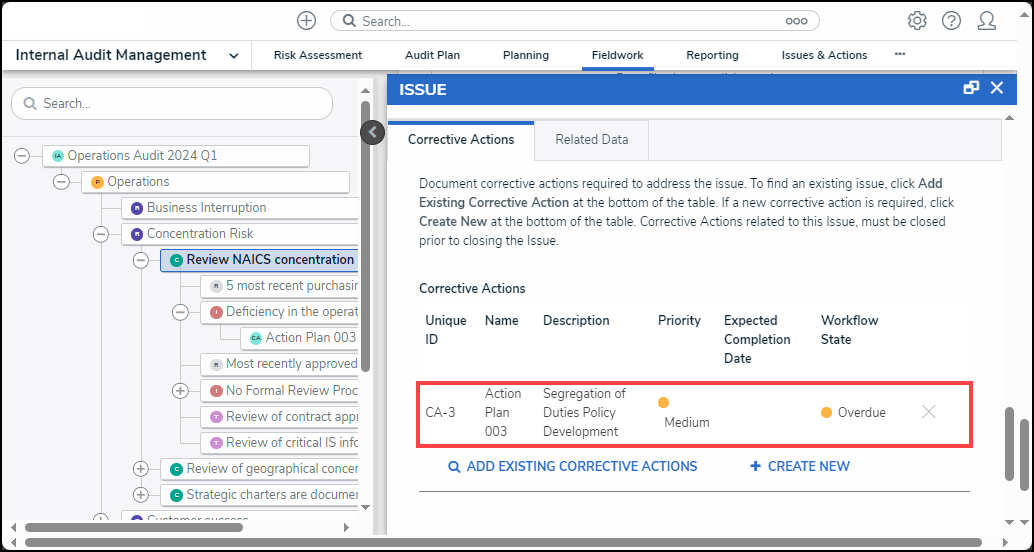Remove corrective action CA-3 with X icon

[928, 412]
